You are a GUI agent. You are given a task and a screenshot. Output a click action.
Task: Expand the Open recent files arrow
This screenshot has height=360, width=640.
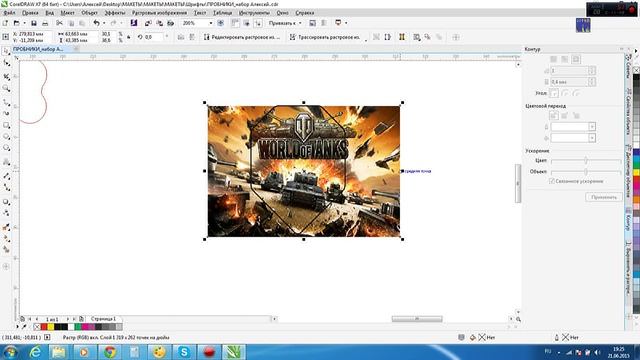pyautogui.click(x=24, y=23)
